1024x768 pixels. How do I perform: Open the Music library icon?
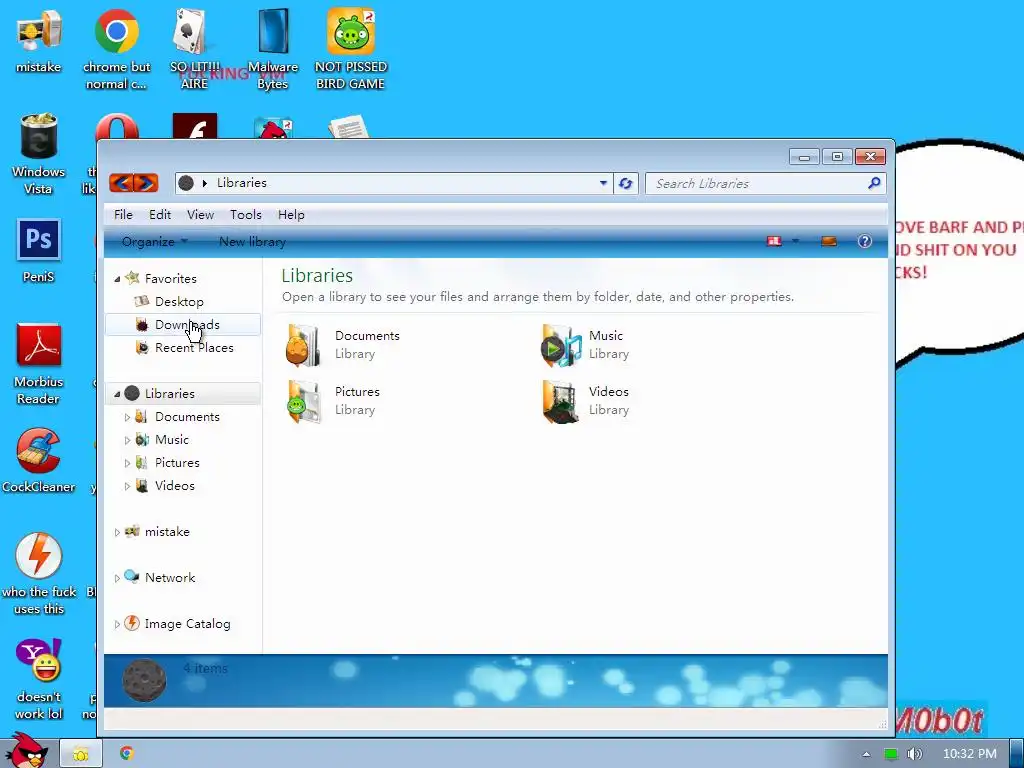pos(560,345)
